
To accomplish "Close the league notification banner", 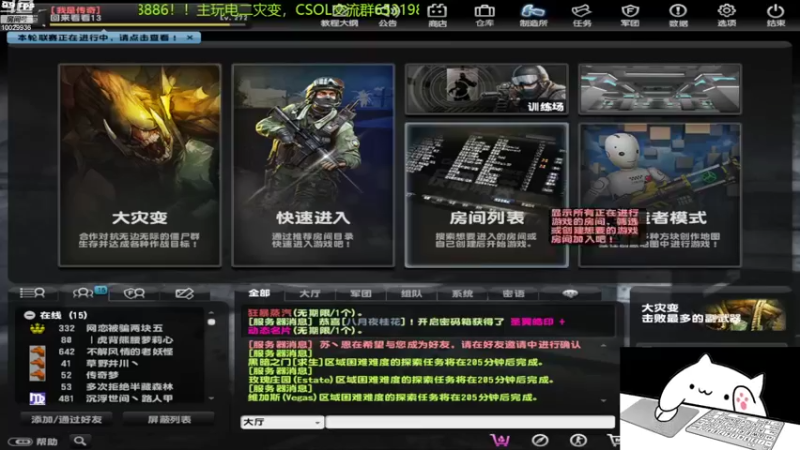I will 190,37.
